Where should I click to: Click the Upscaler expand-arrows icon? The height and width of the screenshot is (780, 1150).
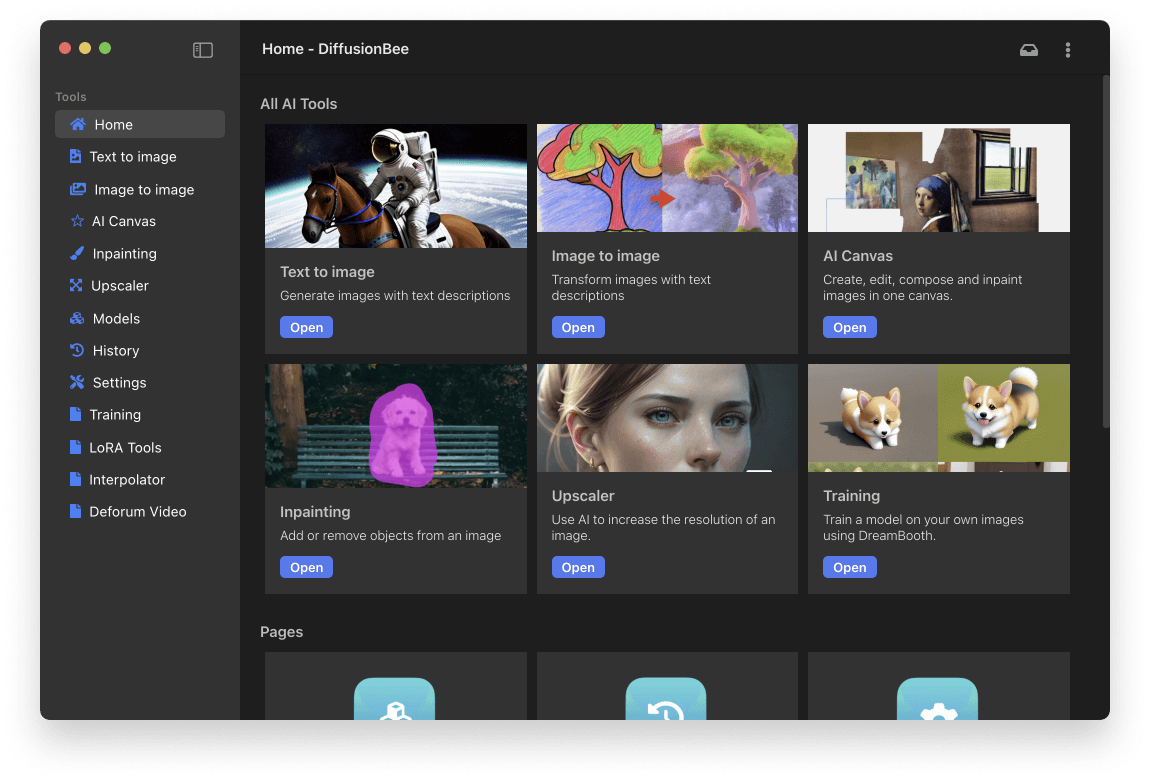pos(76,285)
